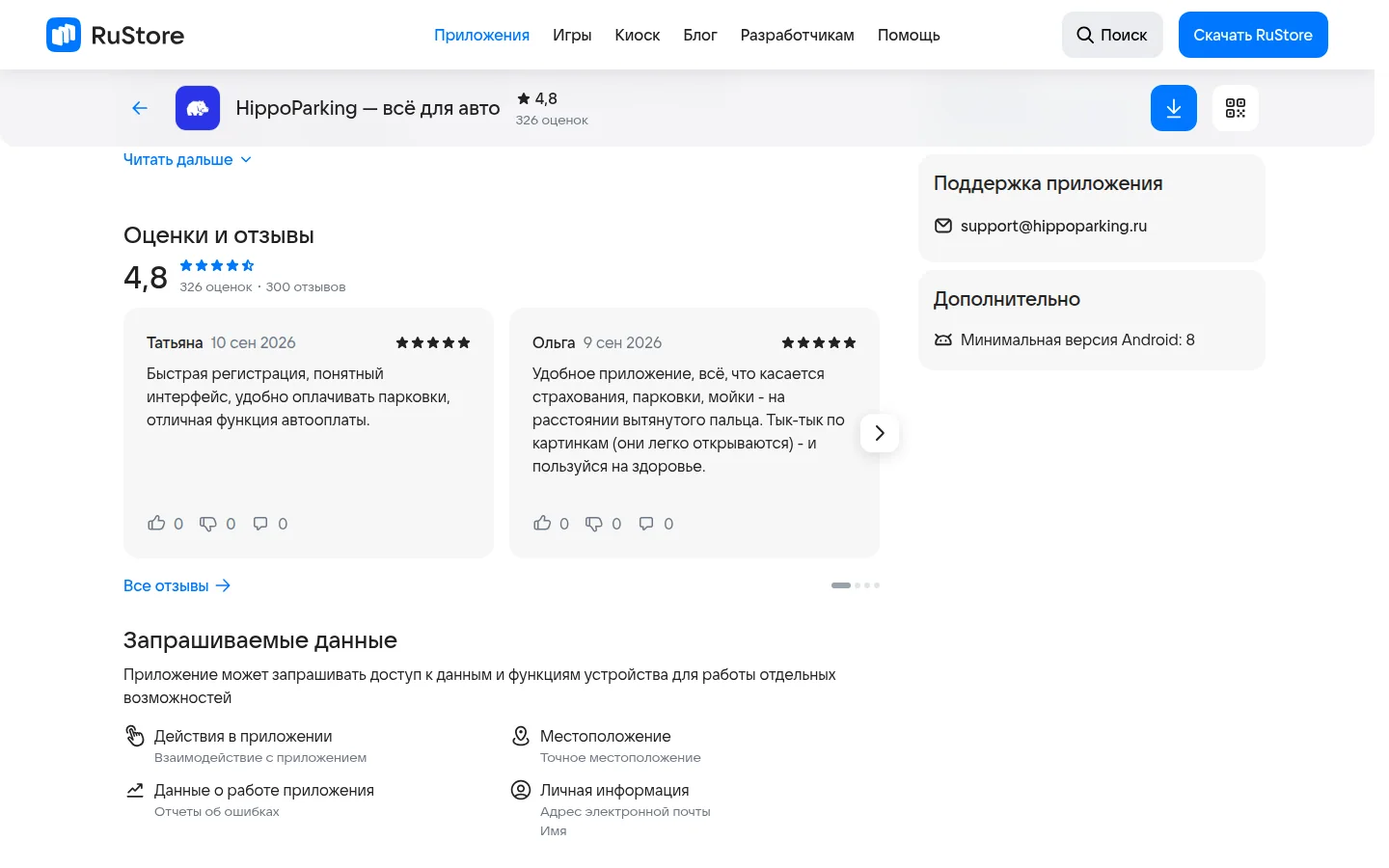1389x868 pixels.
Task: Like Татьяна's review with thumbs up
Action: tap(156, 523)
